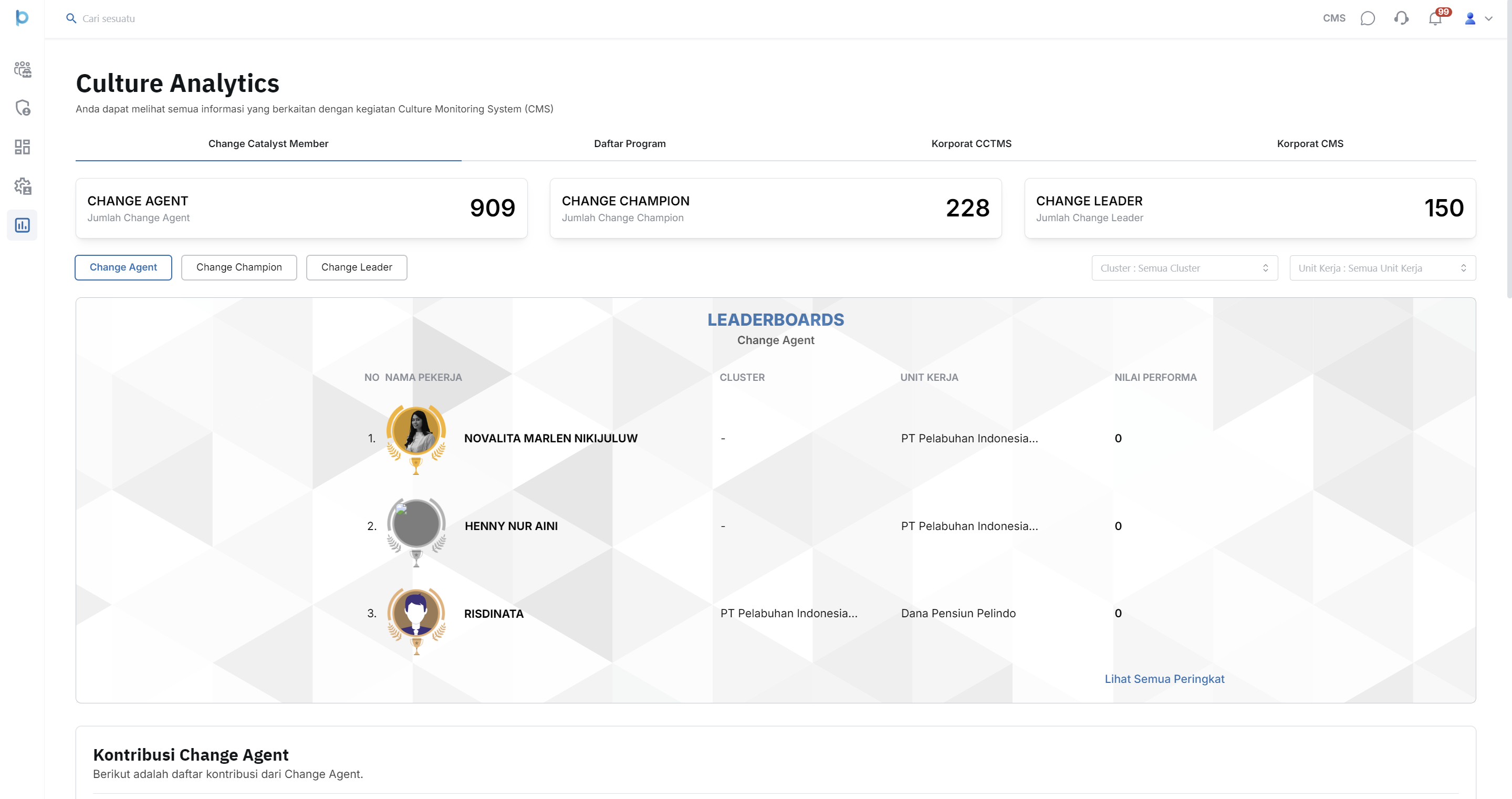Click the app logo in top-left corner
This screenshot has width=1512, height=799.
[22, 18]
